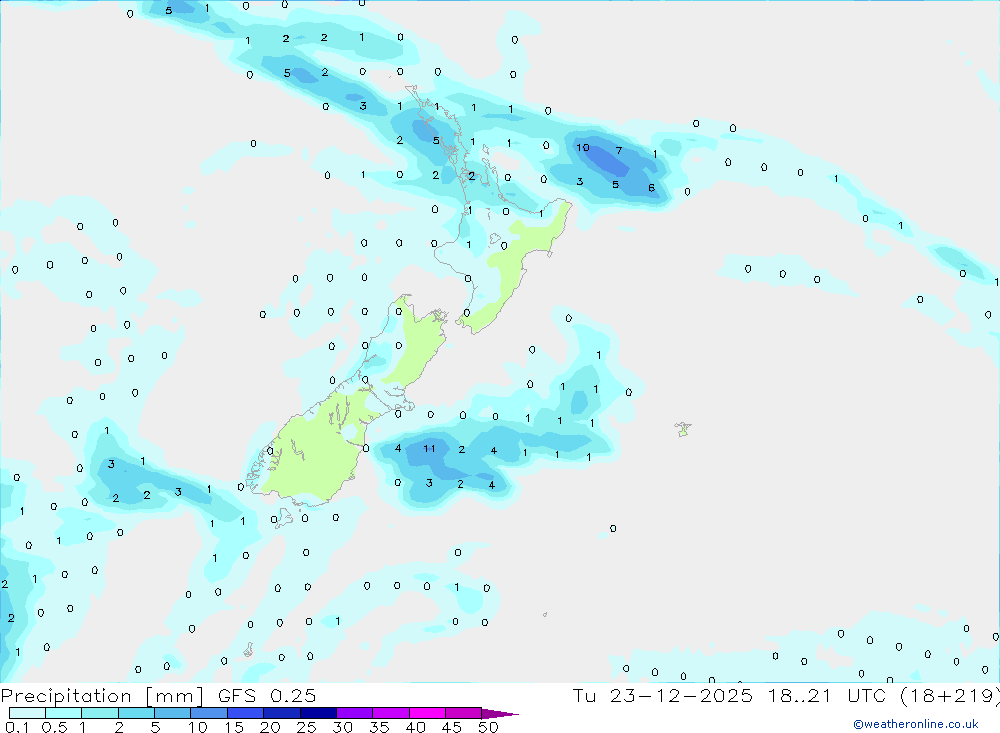Click the legend label '0.1'
Screen dimensions: 1000x733
(x=17, y=727)
